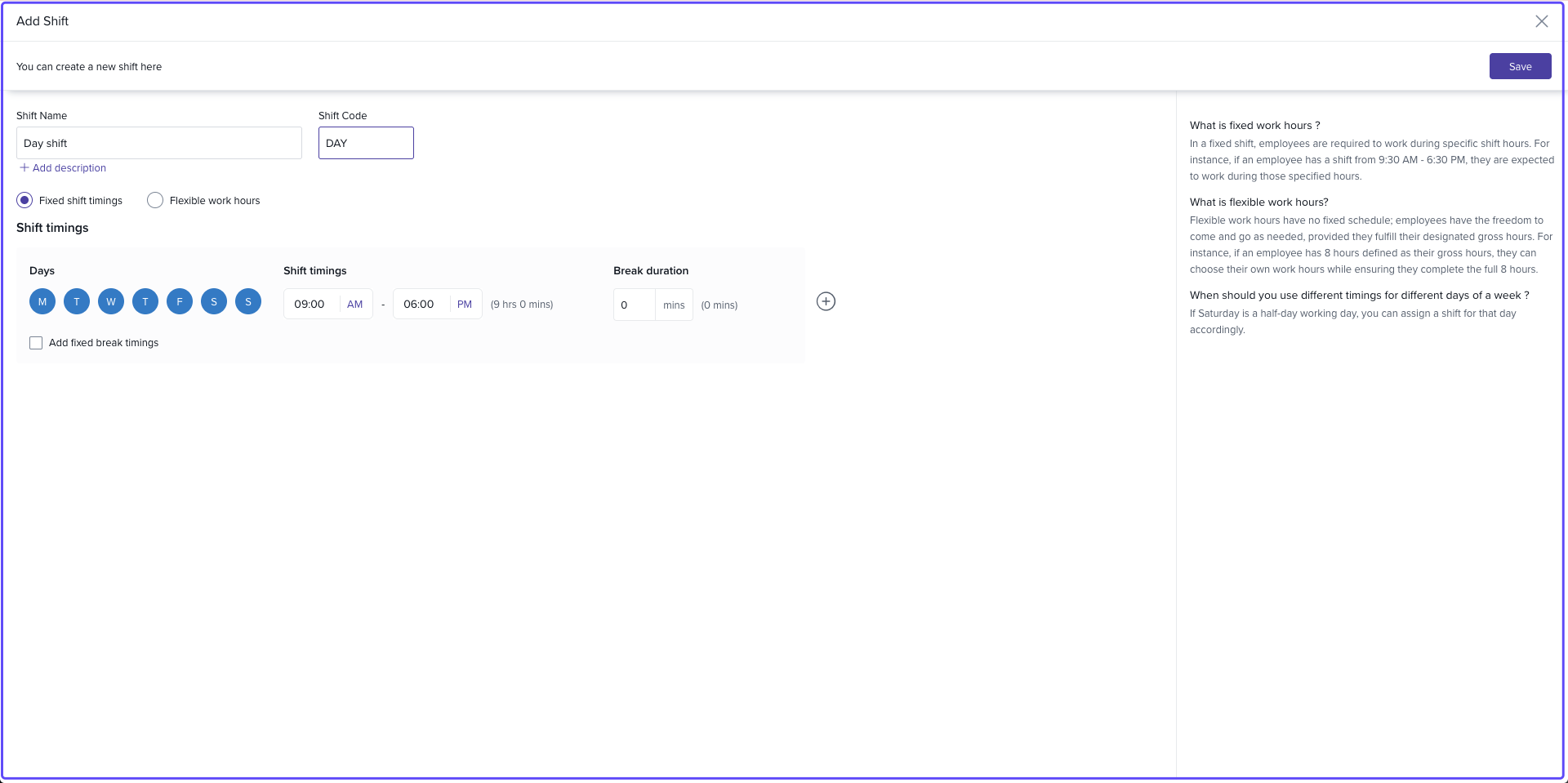The height and width of the screenshot is (783, 1568).
Task: Toggle the Thursday day circle
Action: tap(145, 301)
